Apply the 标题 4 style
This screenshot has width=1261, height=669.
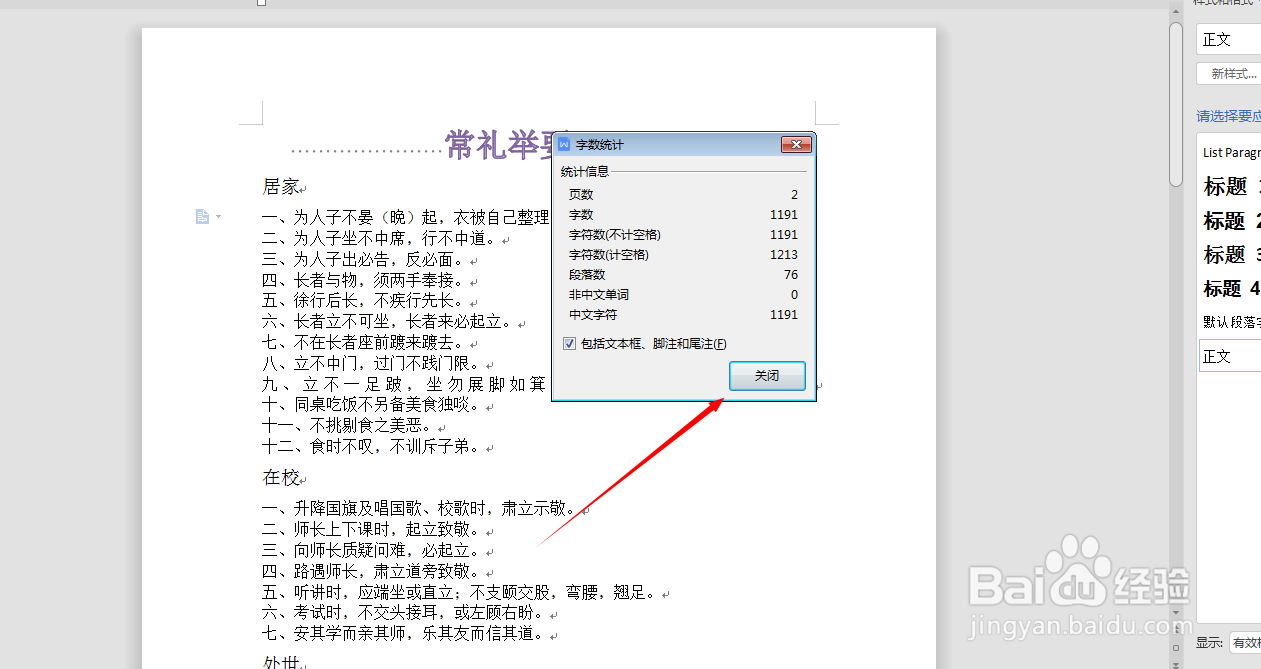[1224, 288]
